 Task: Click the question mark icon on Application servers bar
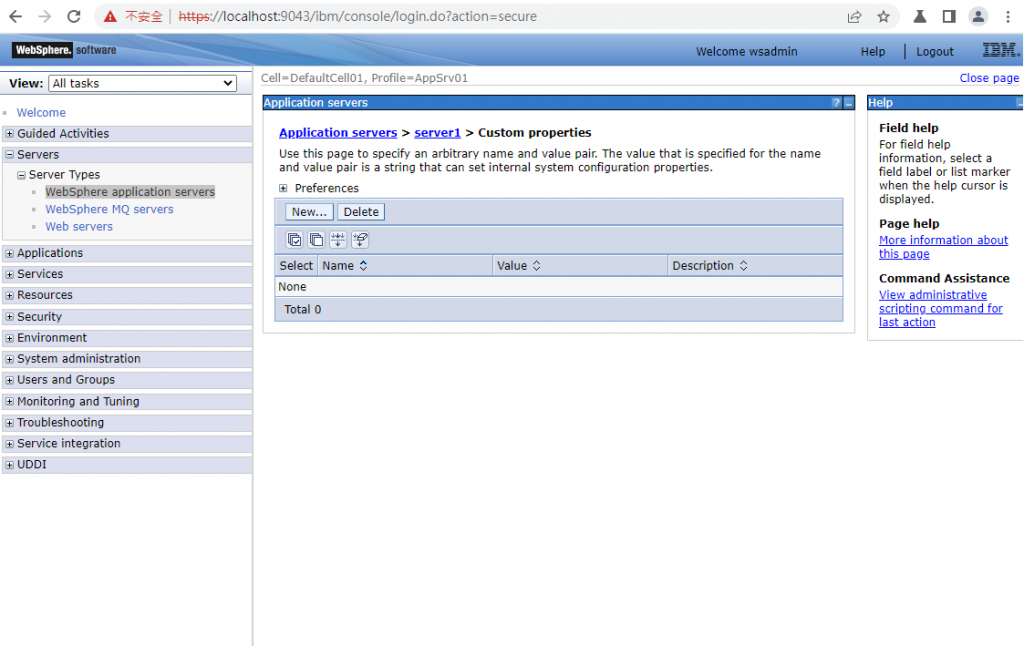[837, 103]
